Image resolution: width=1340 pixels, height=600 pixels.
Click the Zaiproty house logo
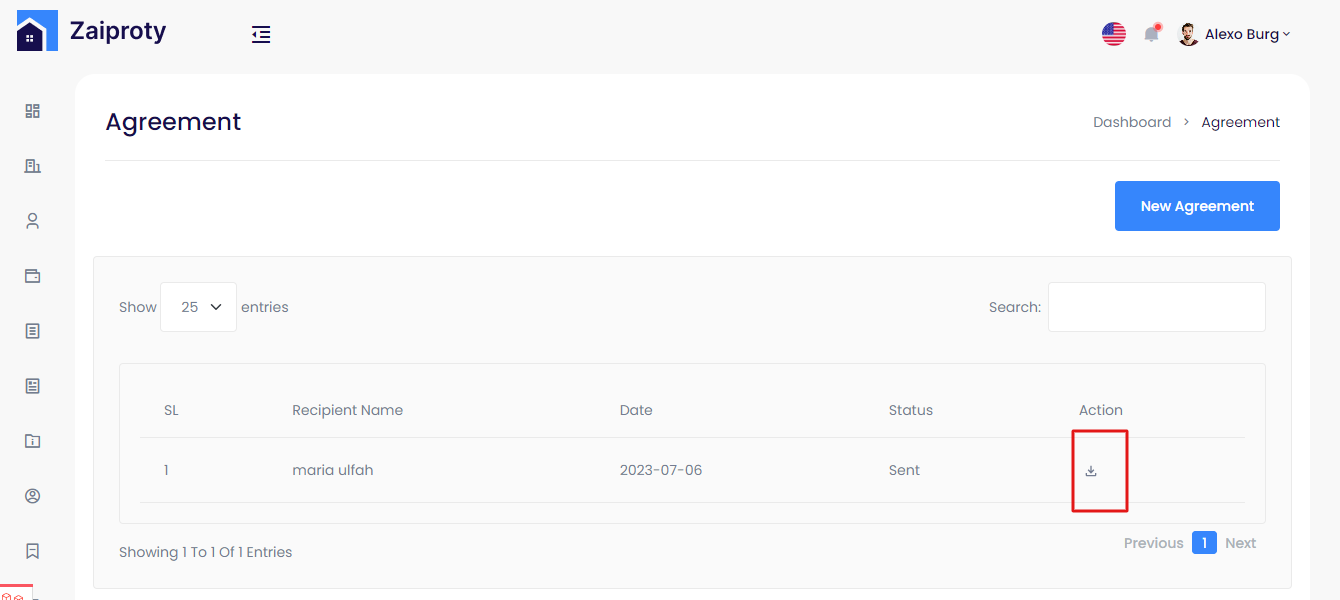point(30,32)
